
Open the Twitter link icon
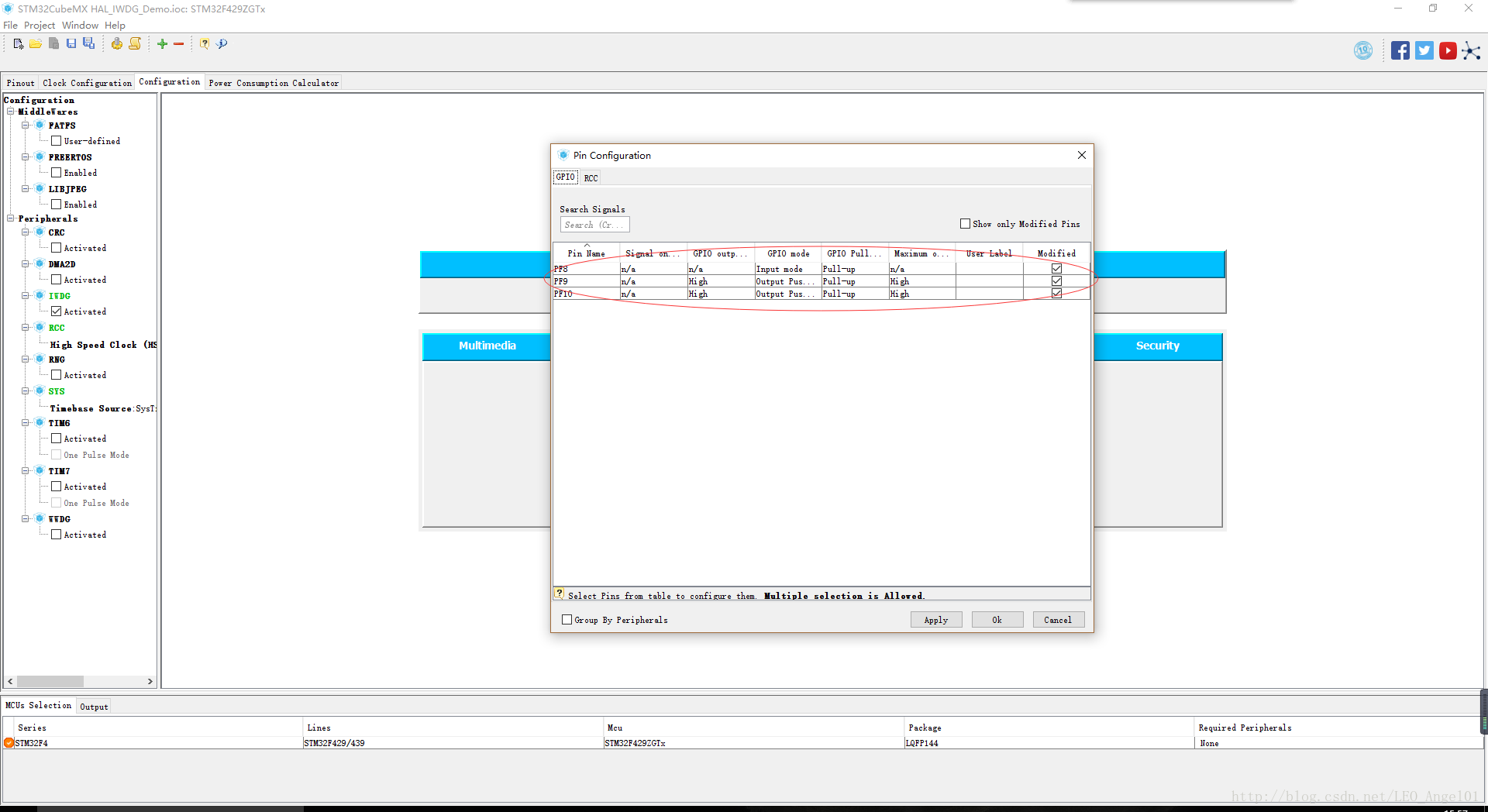pos(1424,51)
